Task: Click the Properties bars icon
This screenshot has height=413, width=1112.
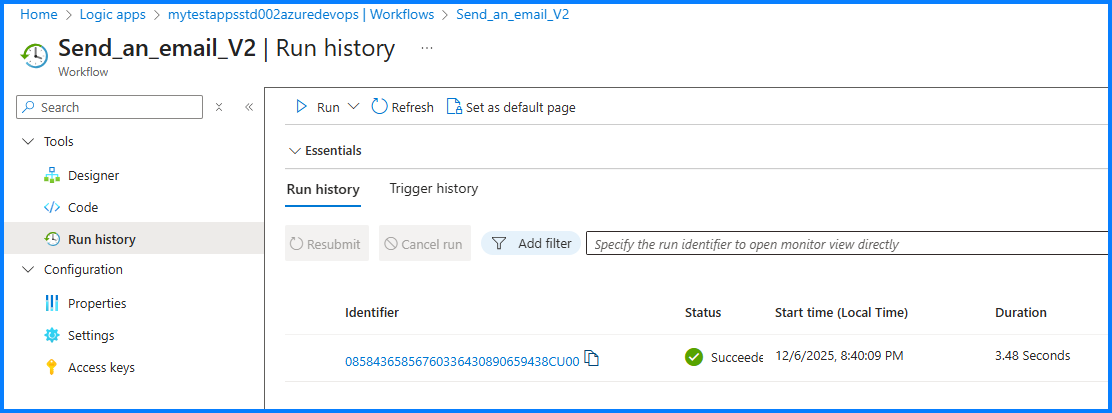Action: pos(52,303)
